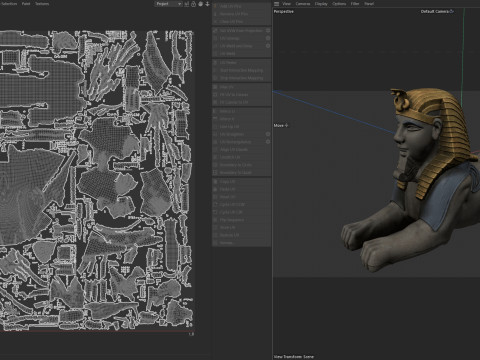Open the Project dropdown in UV editor

(x=168, y=4)
